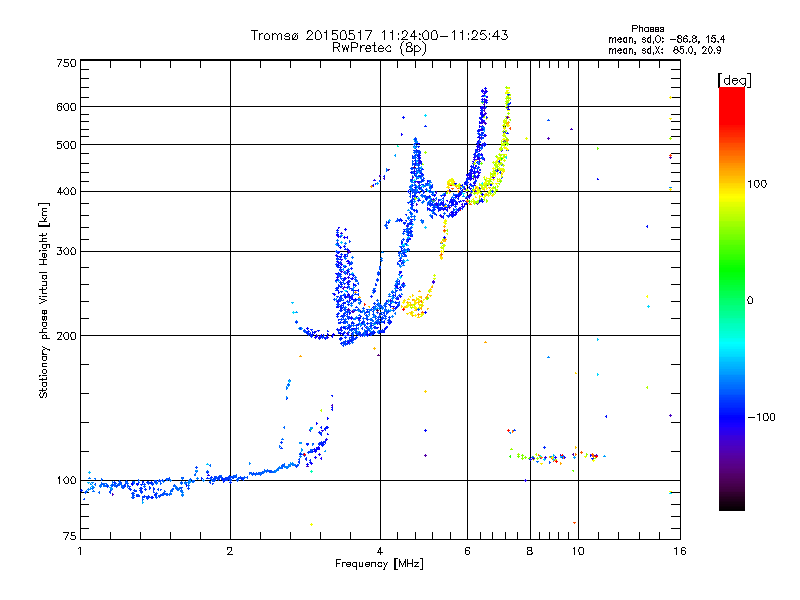Viewport: 800px width, 600px height.
Task: Click the x-axis tick label '6'
Action: coord(467,551)
